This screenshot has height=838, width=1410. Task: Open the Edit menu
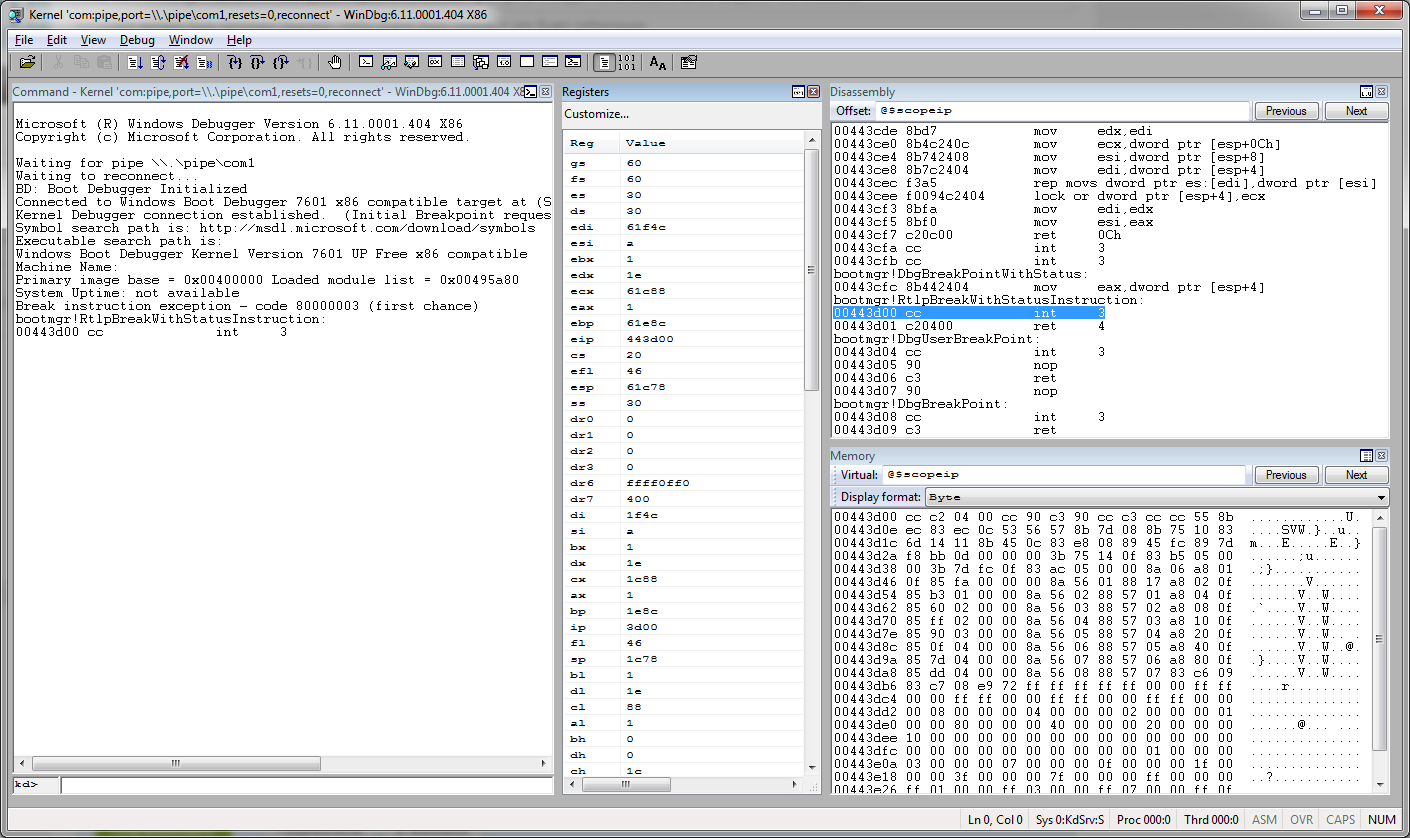click(57, 40)
